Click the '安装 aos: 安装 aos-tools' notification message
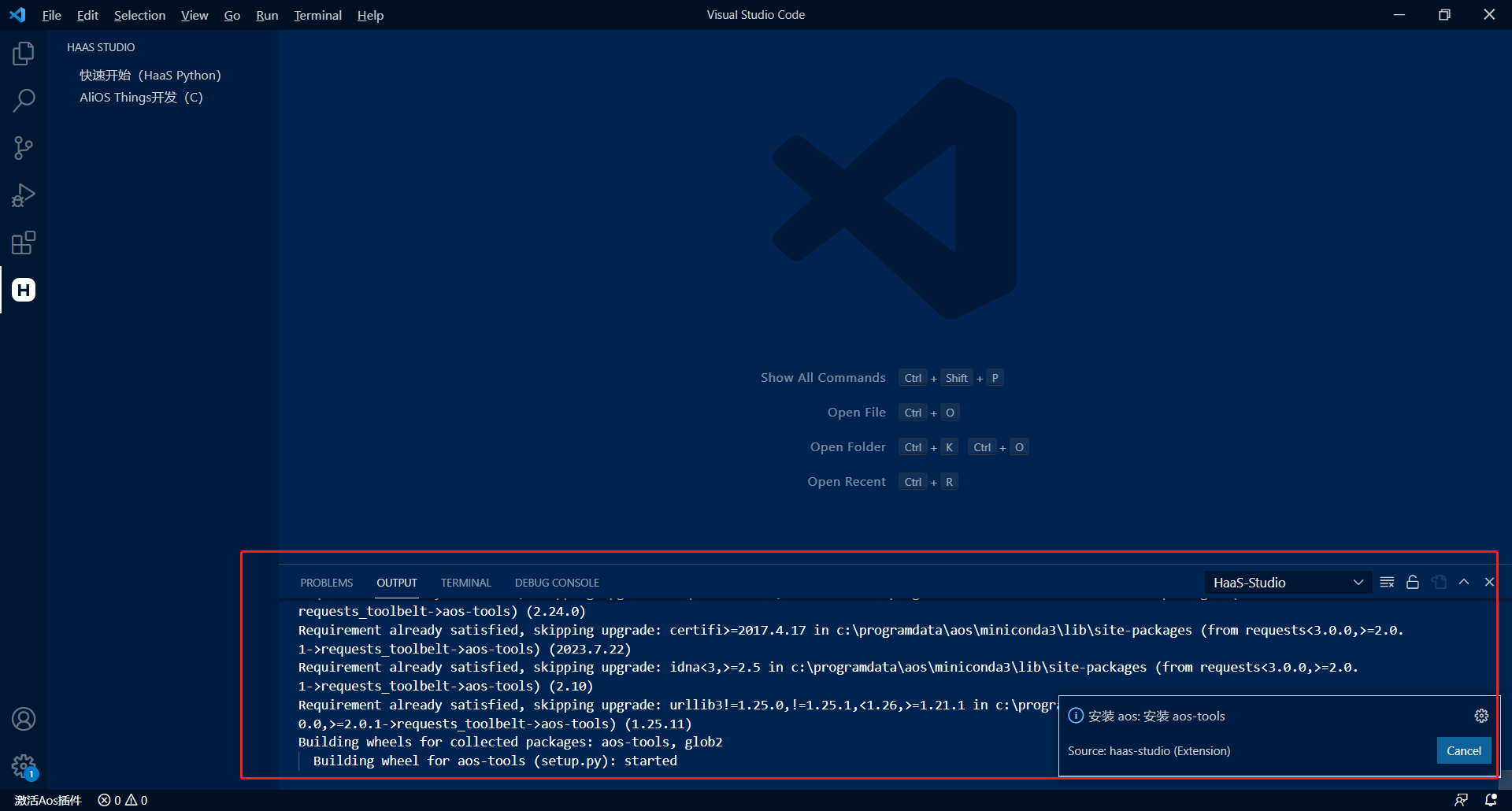Viewport: 1512px width, 811px height. pos(1157,716)
